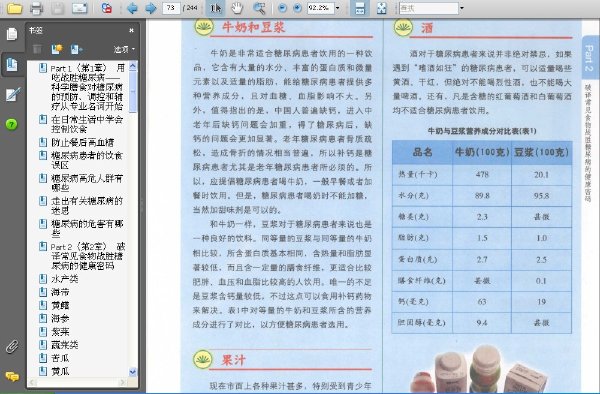
Task: Click the 酒 section heading
Action: click(427, 28)
